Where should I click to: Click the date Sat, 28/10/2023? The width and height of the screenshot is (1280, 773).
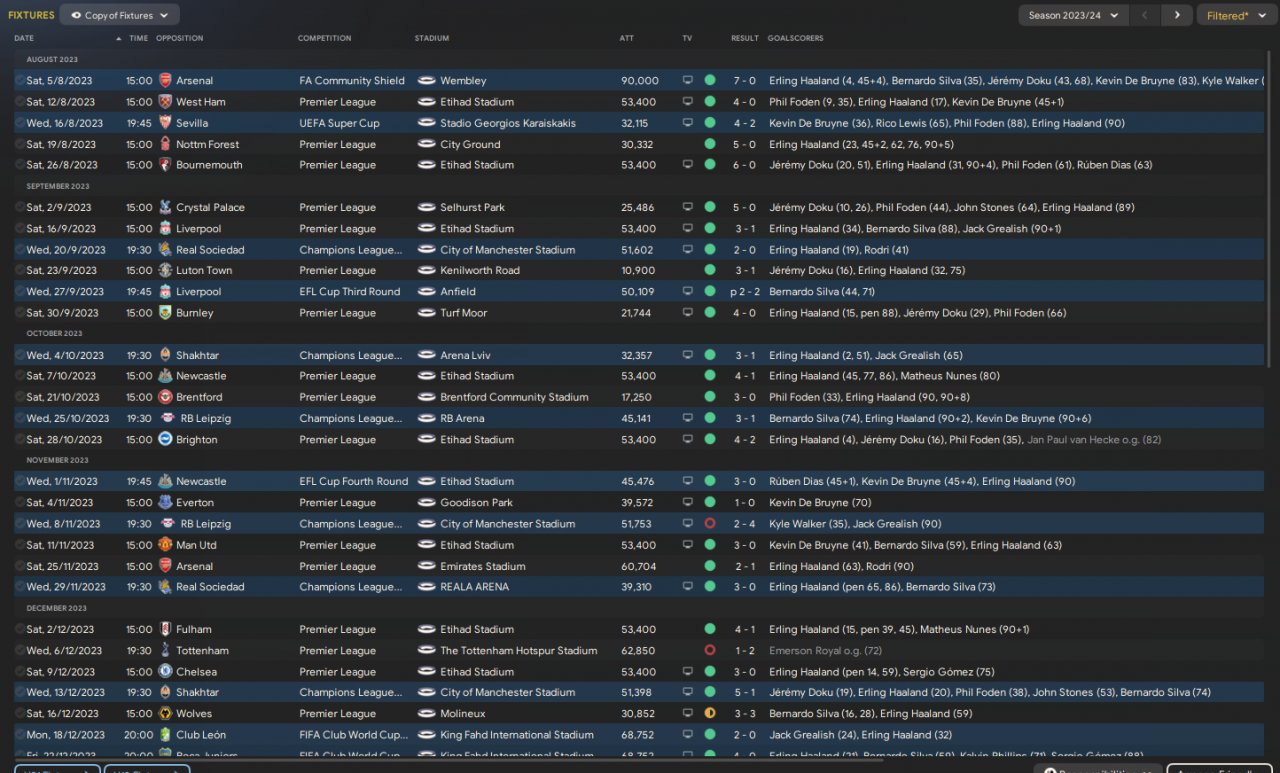point(64,440)
